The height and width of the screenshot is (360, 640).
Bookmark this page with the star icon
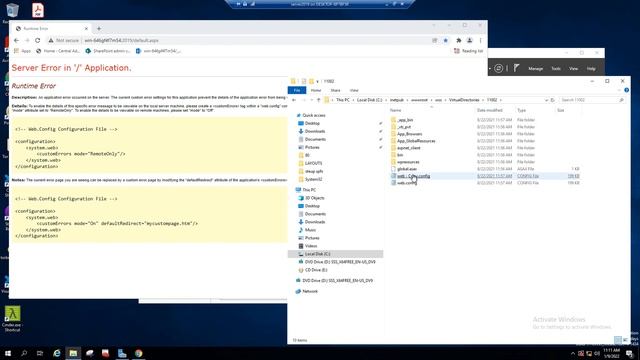[x=446, y=40]
